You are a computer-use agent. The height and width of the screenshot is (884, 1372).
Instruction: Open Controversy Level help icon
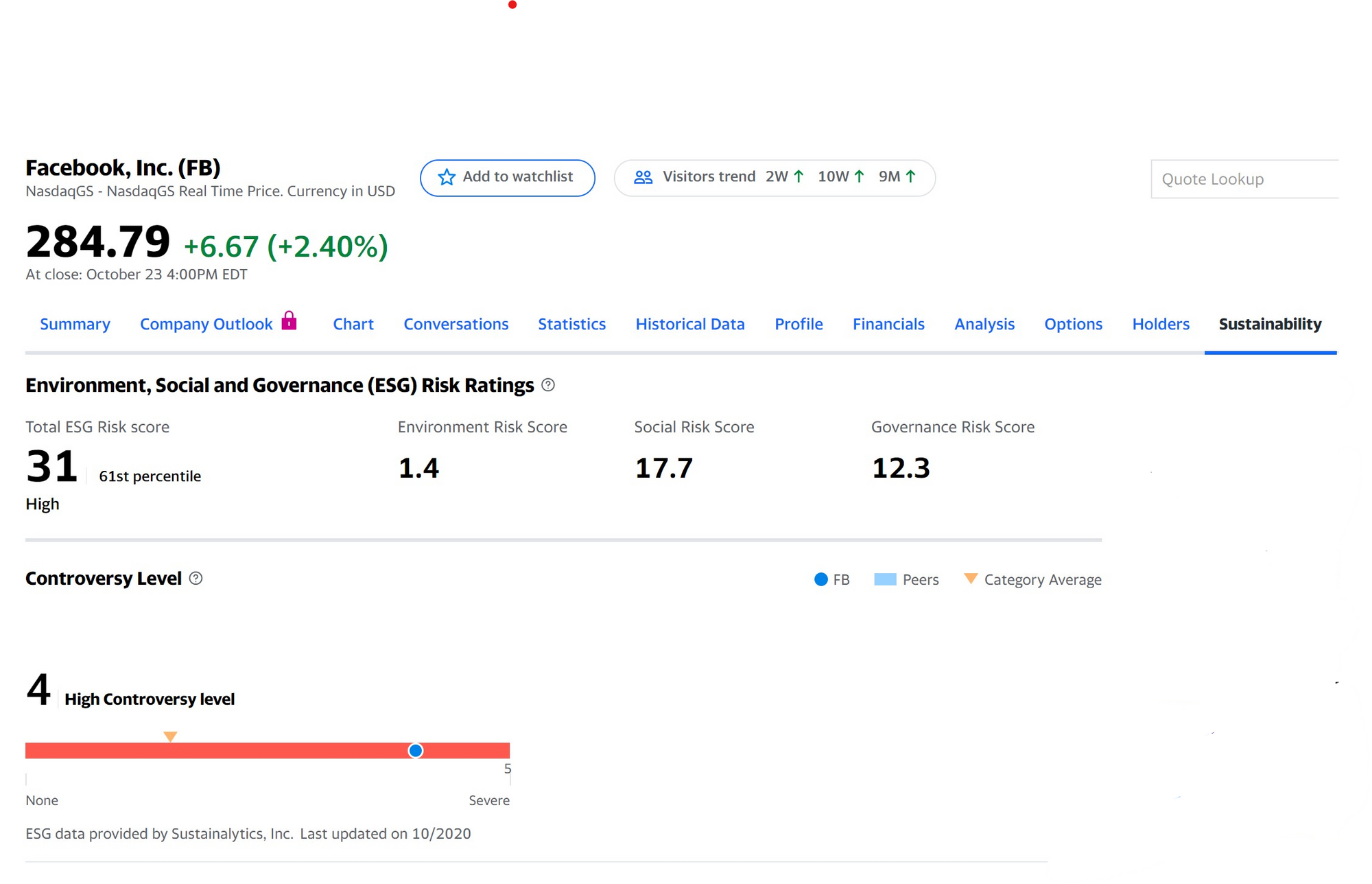(196, 579)
